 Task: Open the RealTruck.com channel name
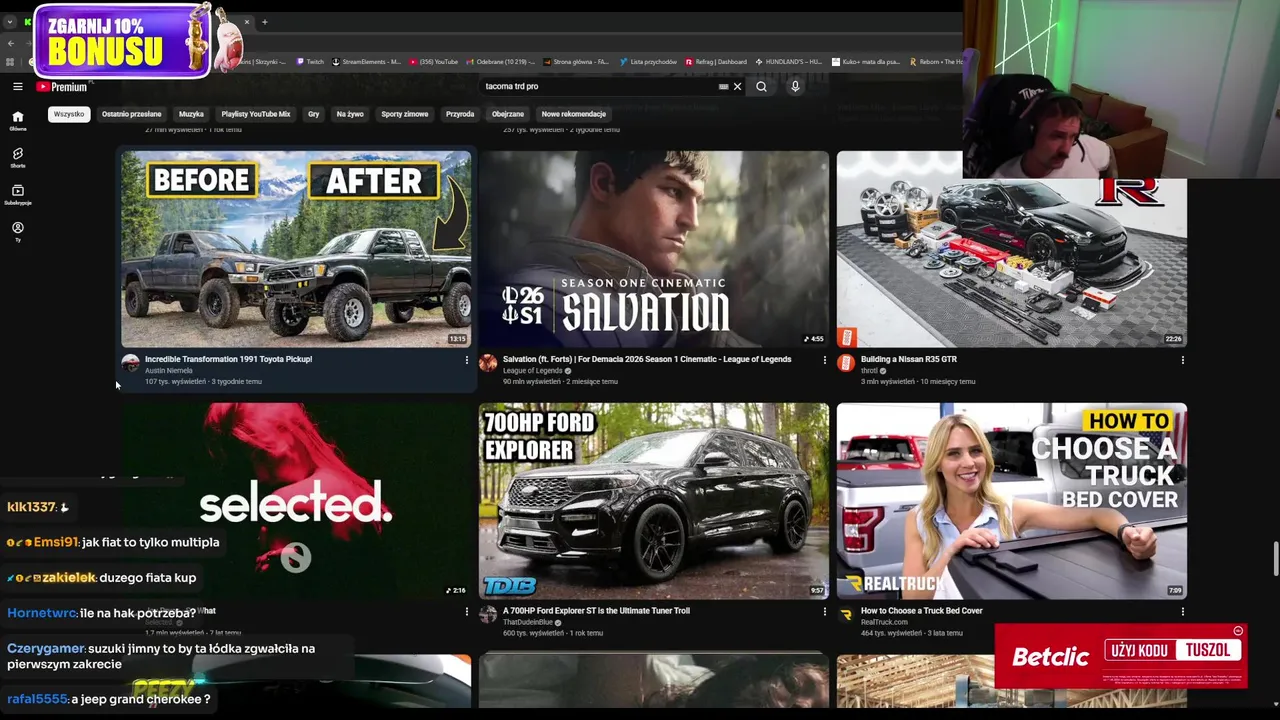point(884,622)
